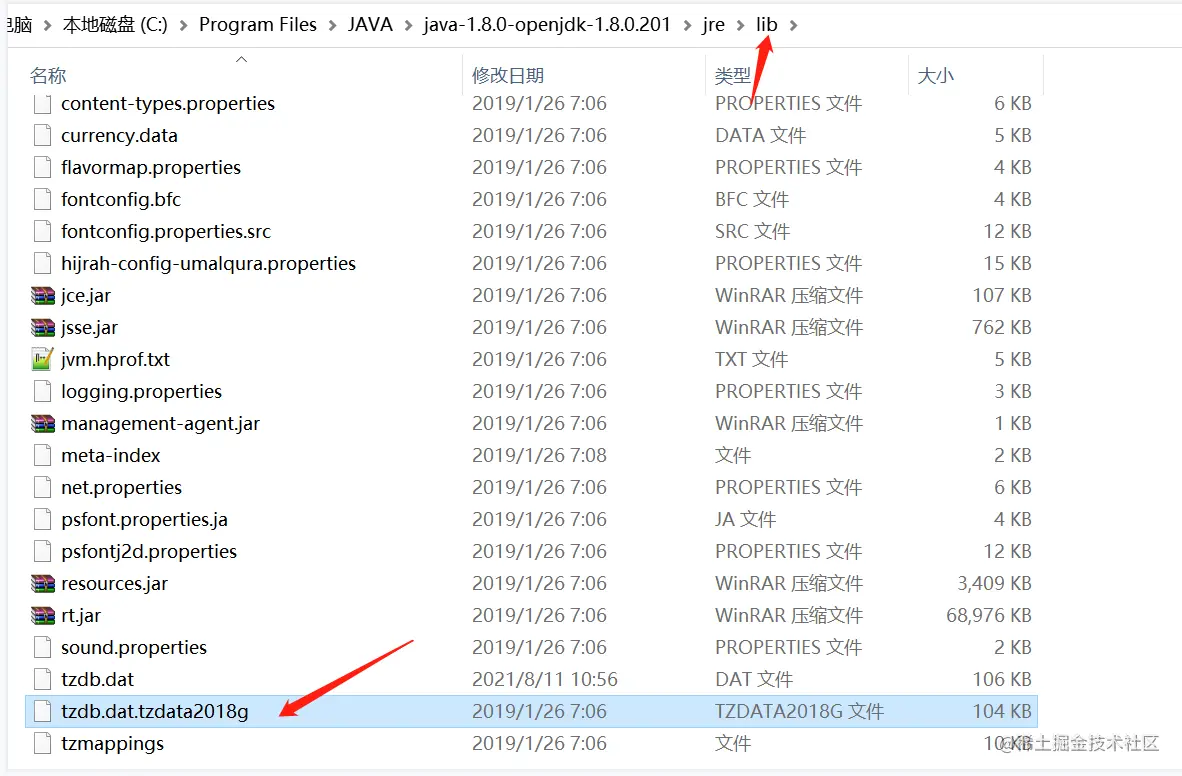Click the currency.data file icon

tap(42, 136)
